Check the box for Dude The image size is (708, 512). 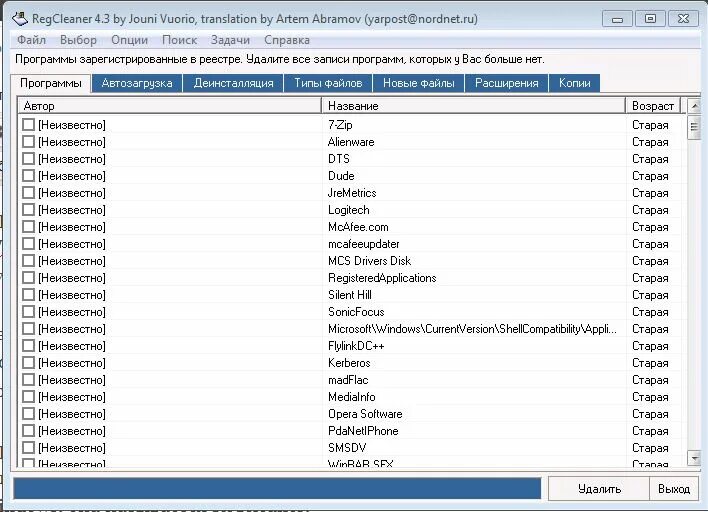28,176
